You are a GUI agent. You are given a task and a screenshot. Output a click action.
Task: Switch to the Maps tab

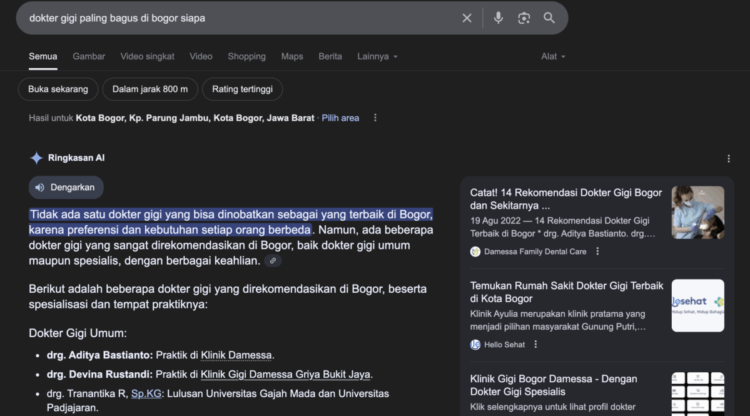click(292, 56)
